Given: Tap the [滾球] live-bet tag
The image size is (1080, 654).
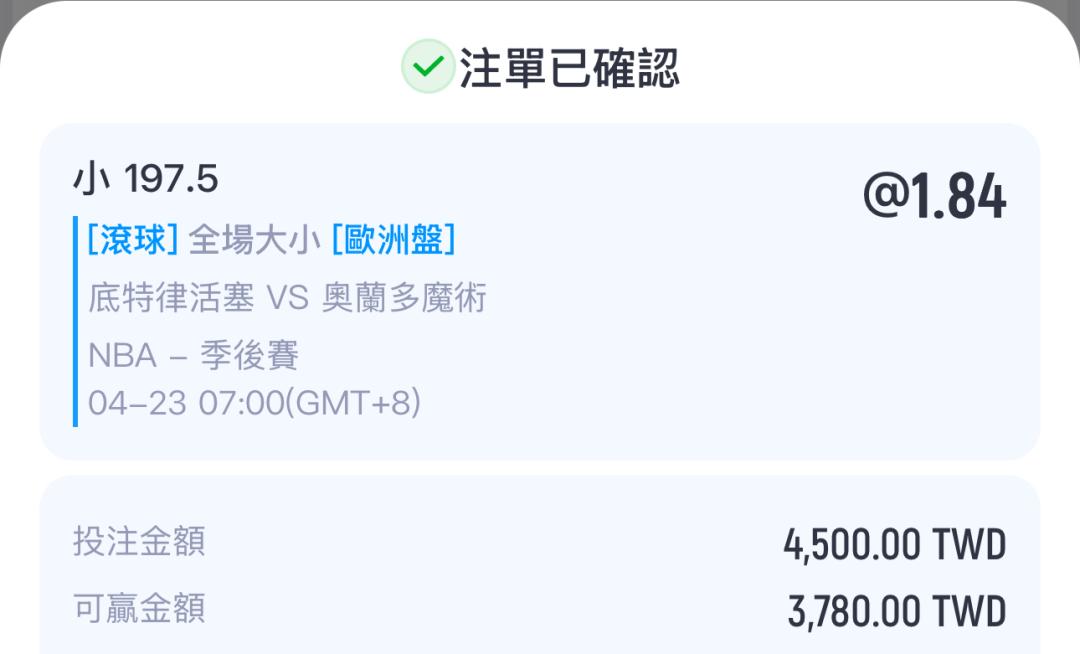Looking at the screenshot, I should pyautogui.click(x=132, y=240).
